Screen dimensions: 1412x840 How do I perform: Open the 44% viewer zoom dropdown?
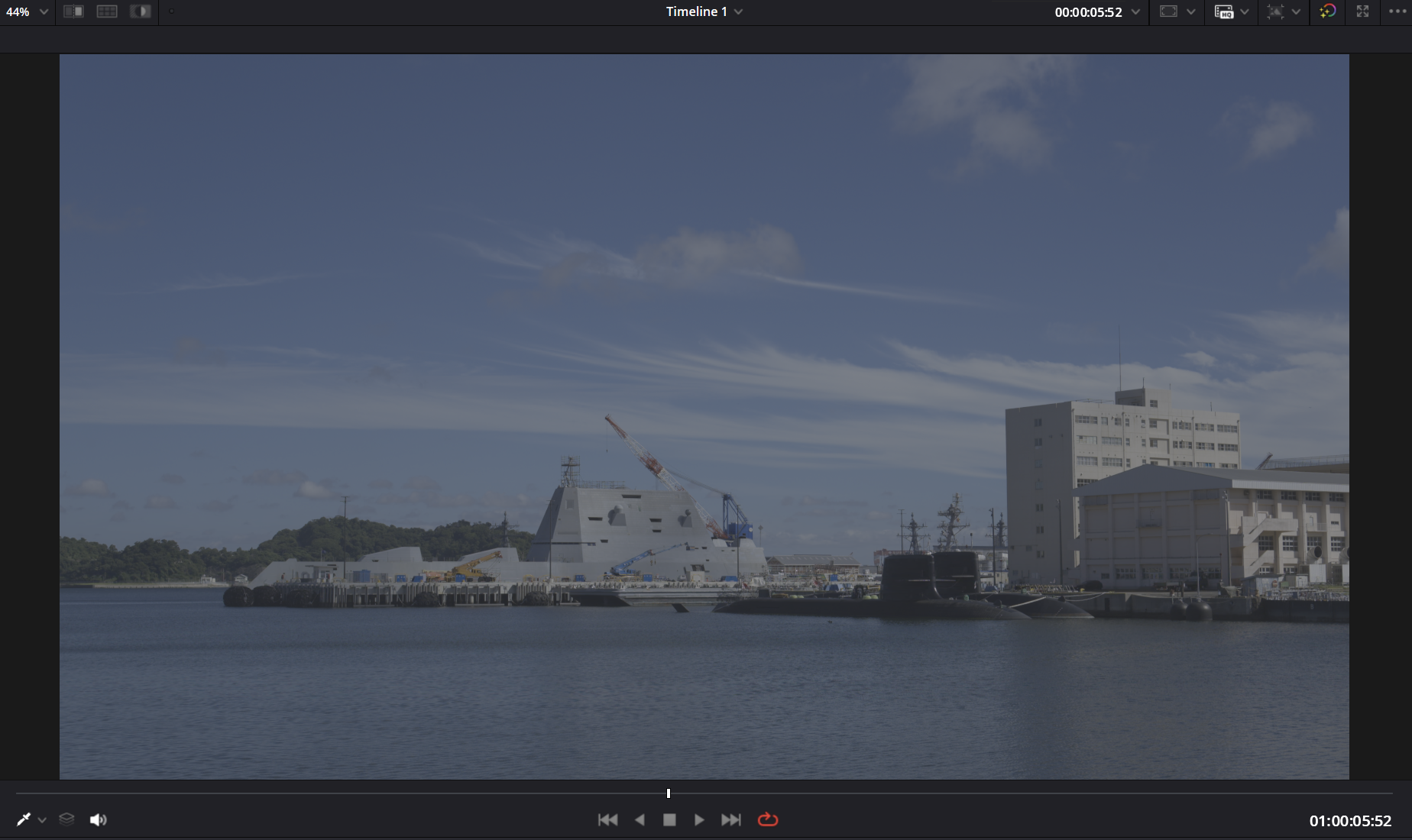coord(27,11)
